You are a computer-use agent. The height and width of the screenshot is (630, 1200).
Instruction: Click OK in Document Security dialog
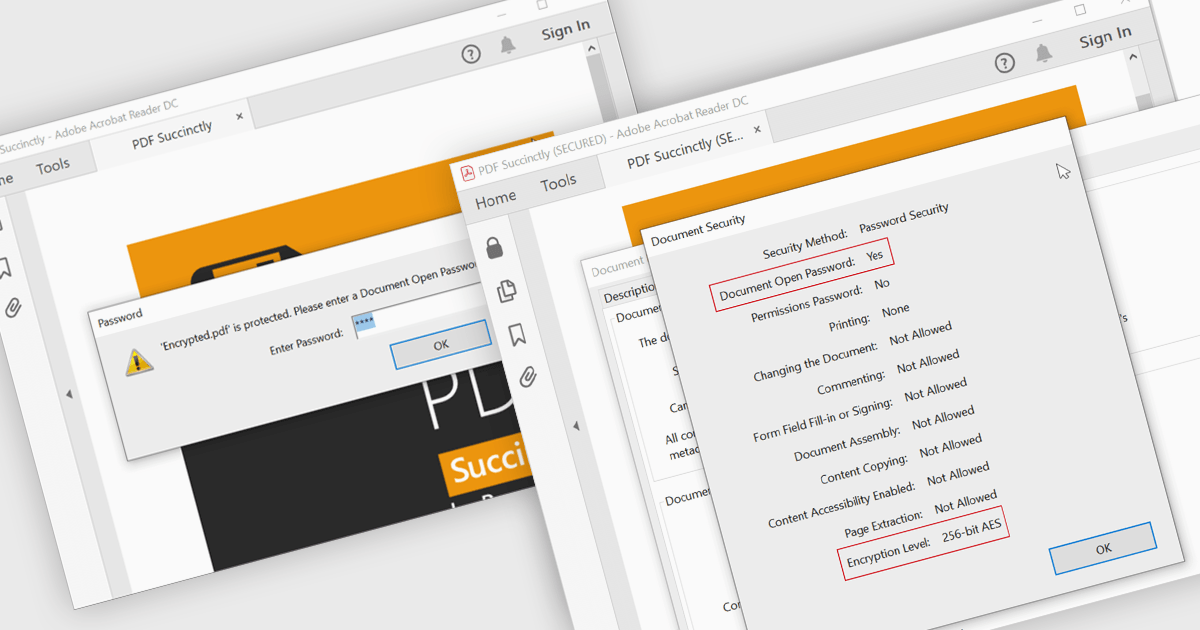pos(1103,548)
